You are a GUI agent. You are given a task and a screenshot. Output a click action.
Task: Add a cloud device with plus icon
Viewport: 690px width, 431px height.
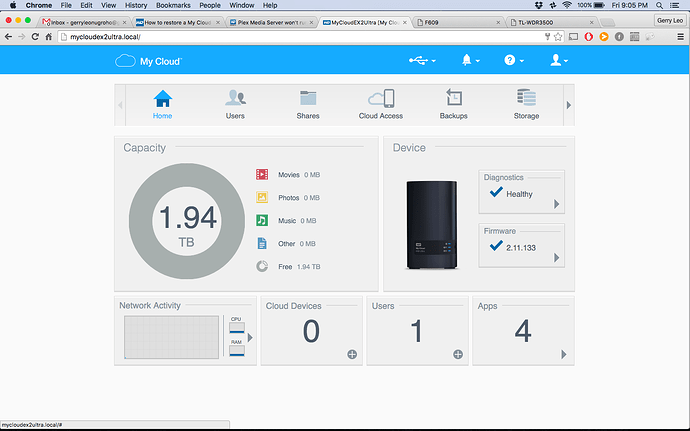[352, 354]
